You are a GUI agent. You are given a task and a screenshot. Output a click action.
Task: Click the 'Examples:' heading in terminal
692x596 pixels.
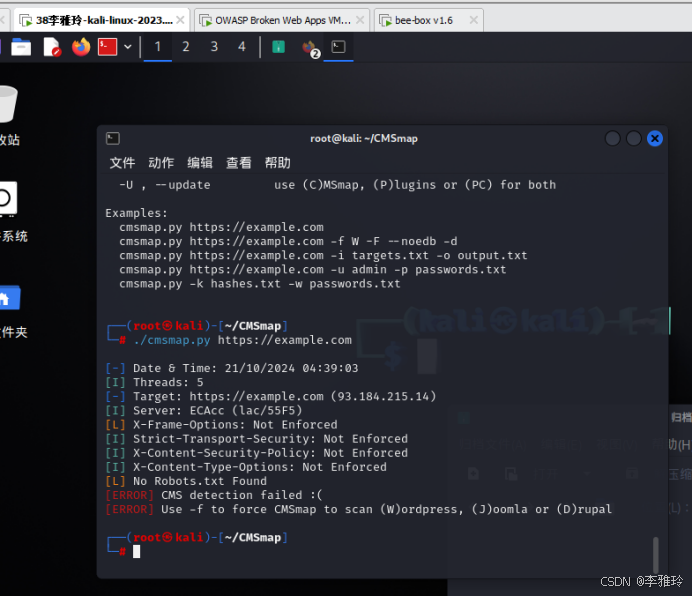pyautogui.click(x=136, y=213)
